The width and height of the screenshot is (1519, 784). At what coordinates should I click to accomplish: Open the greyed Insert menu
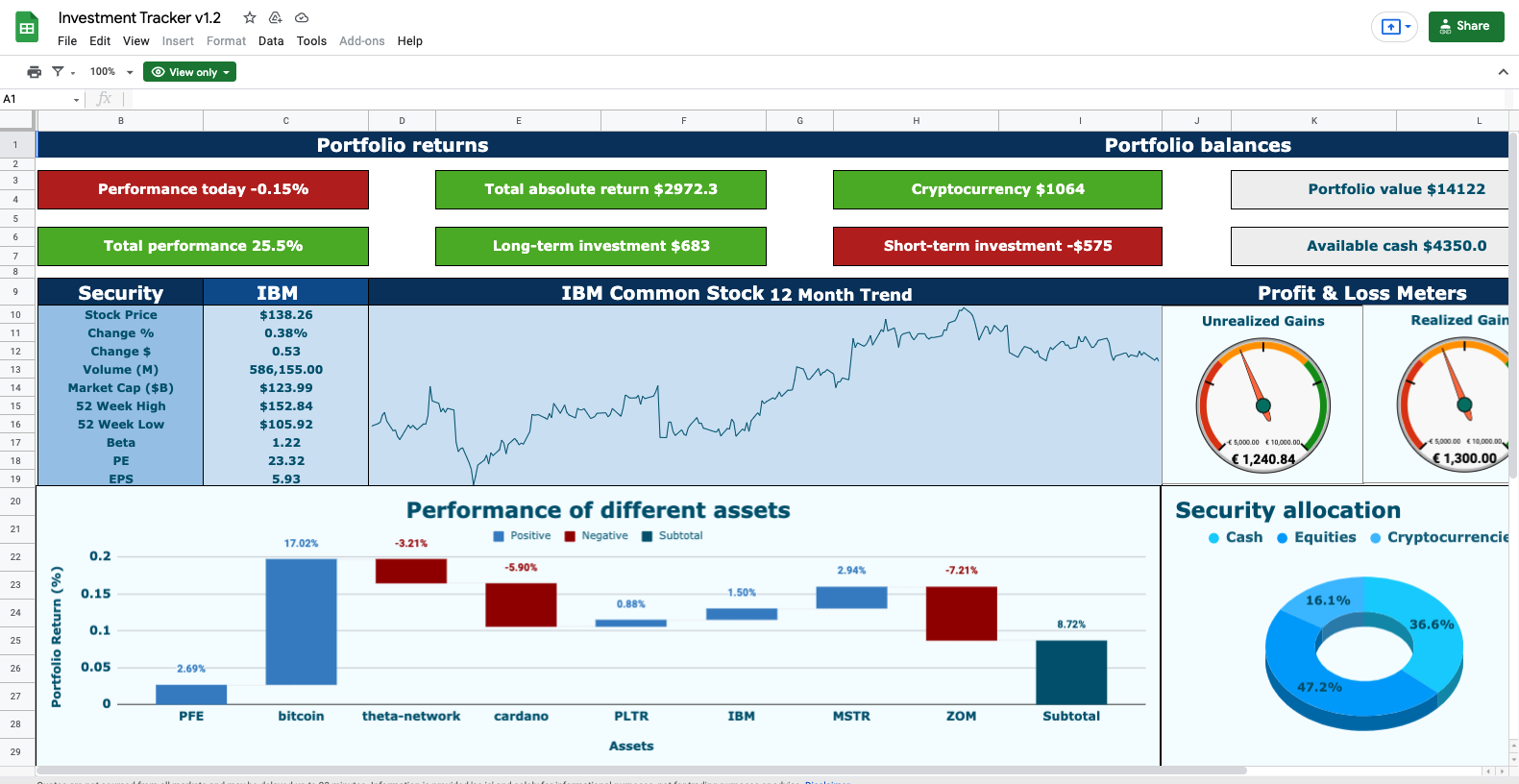(x=178, y=41)
